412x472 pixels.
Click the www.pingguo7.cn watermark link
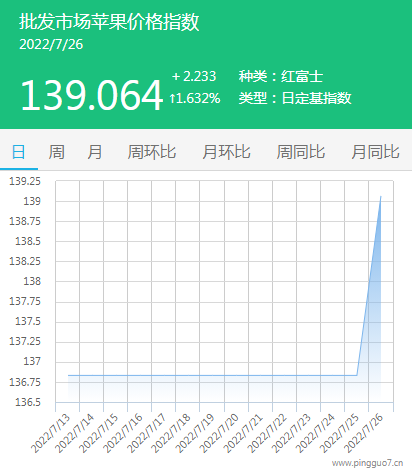[367, 463]
